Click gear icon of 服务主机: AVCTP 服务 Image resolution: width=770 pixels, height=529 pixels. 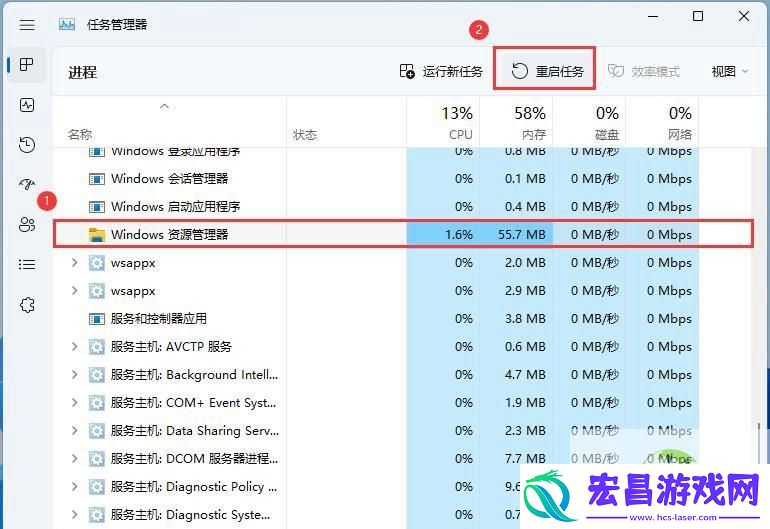97,347
